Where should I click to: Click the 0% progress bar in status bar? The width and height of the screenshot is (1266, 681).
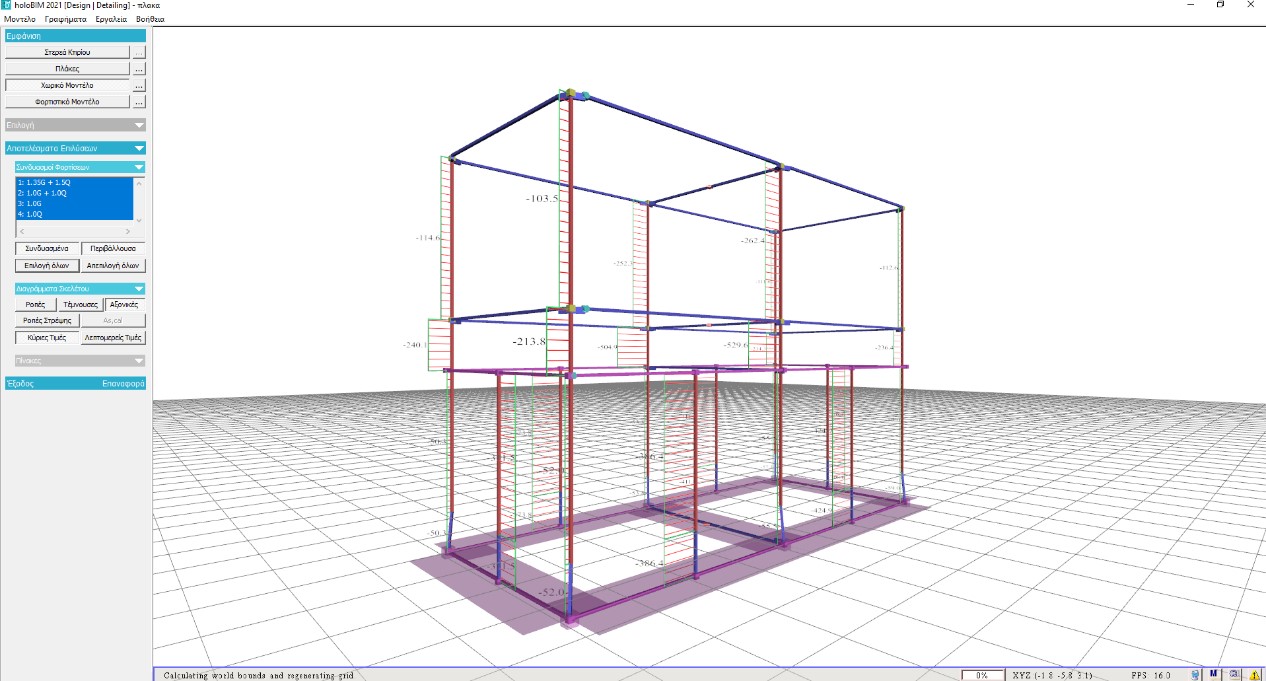click(982, 675)
